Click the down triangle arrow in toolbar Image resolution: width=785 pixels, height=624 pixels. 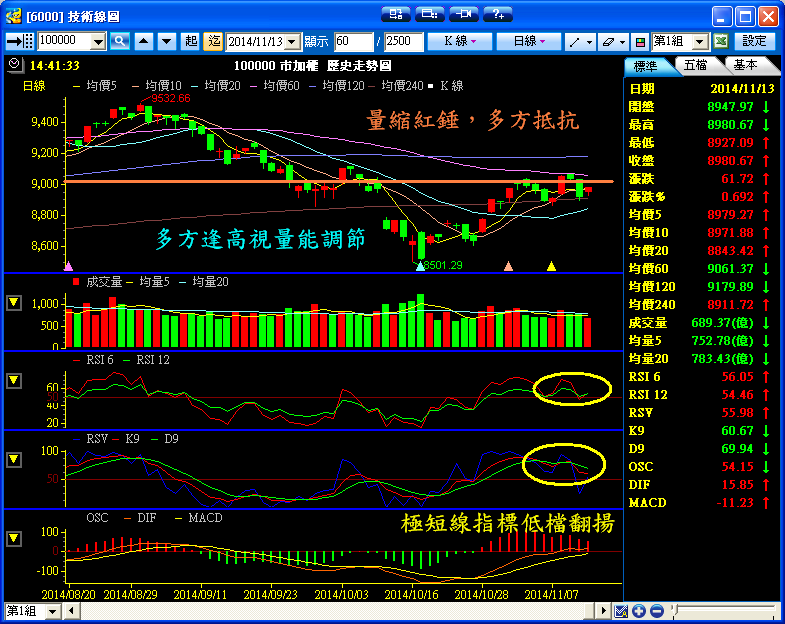(x=164, y=41)
